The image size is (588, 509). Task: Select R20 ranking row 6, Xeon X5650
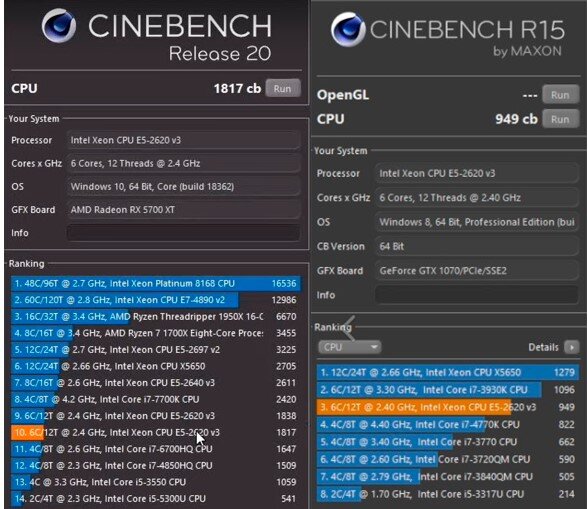156,366
